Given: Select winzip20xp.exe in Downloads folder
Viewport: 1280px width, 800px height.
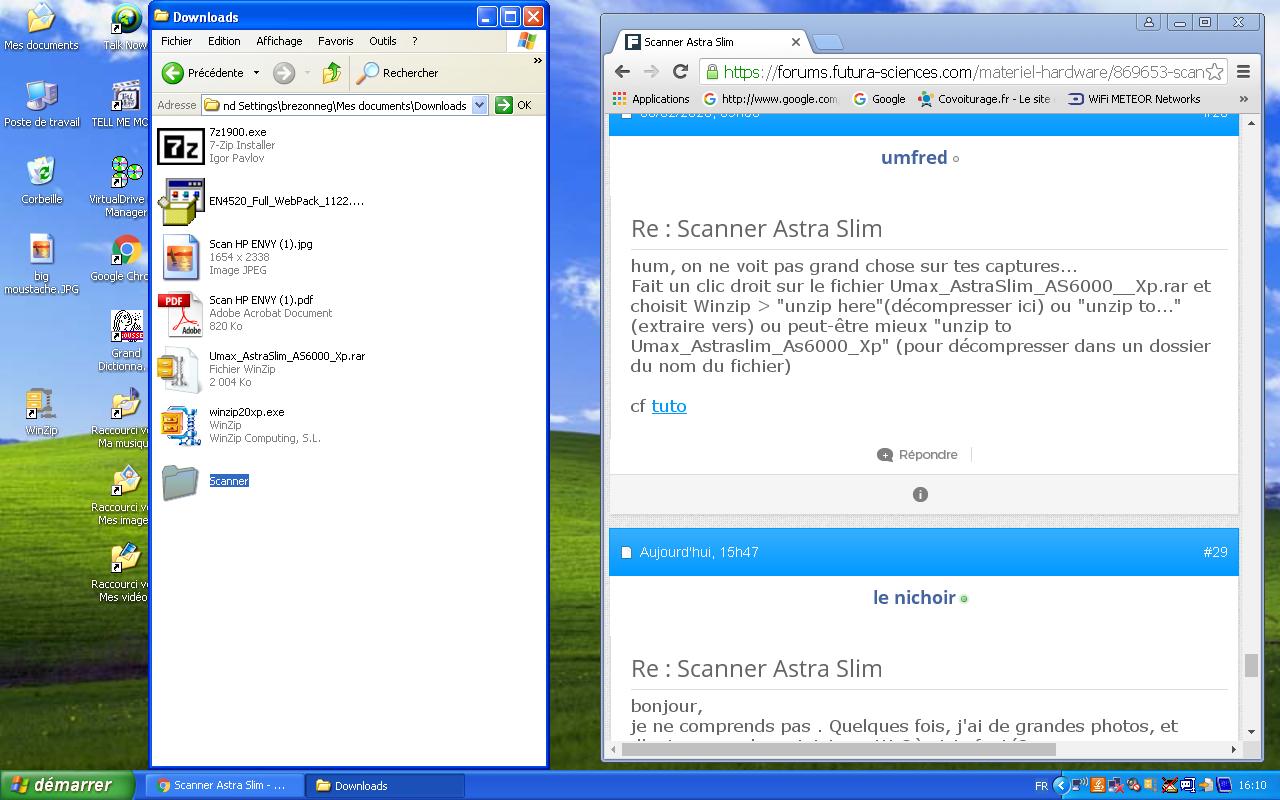Looking at the screenshot, I should 181,425.
